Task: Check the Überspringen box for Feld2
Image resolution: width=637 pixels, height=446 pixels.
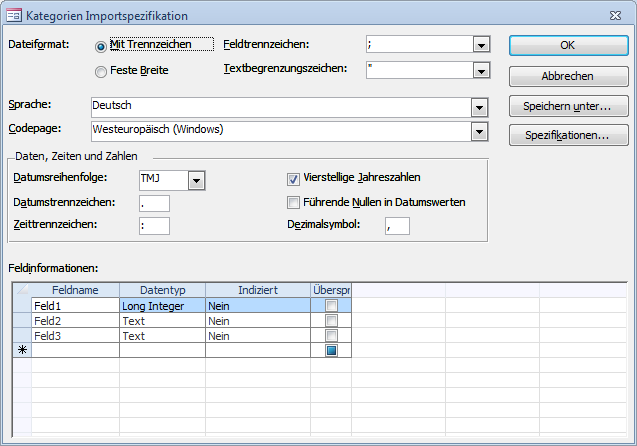Action: click(331, 321)
